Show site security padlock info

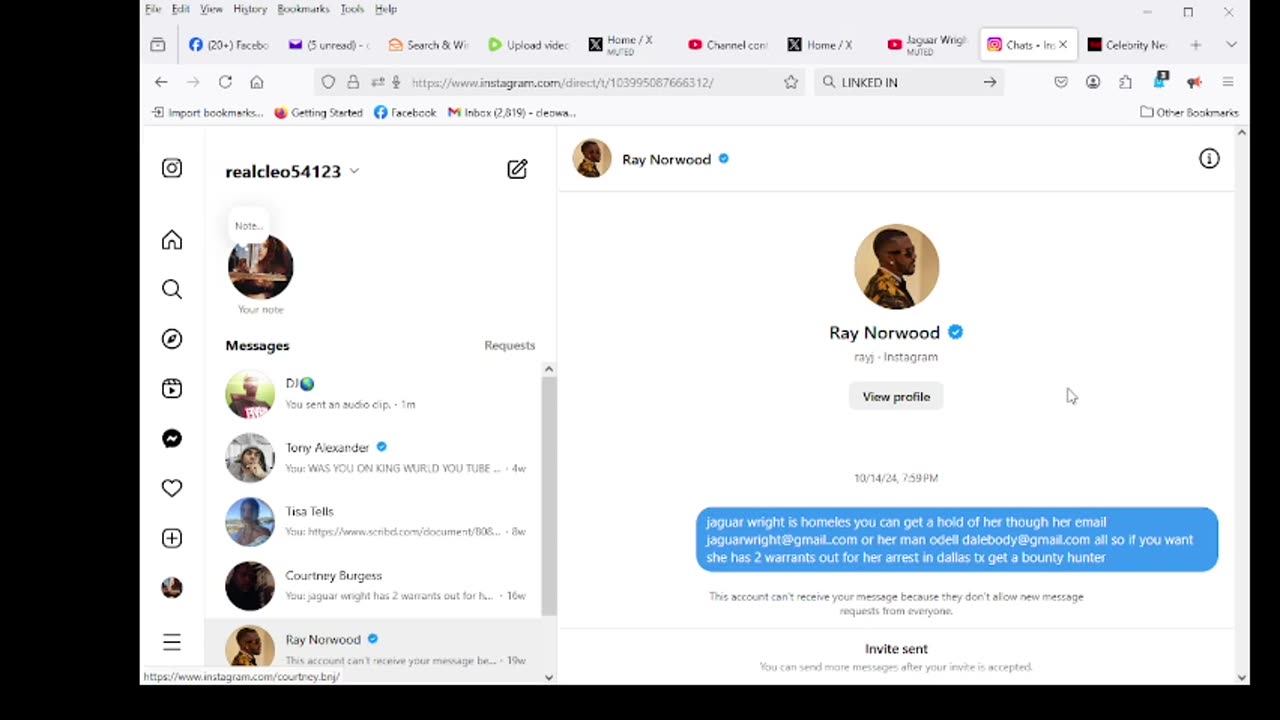coord(353,82)
